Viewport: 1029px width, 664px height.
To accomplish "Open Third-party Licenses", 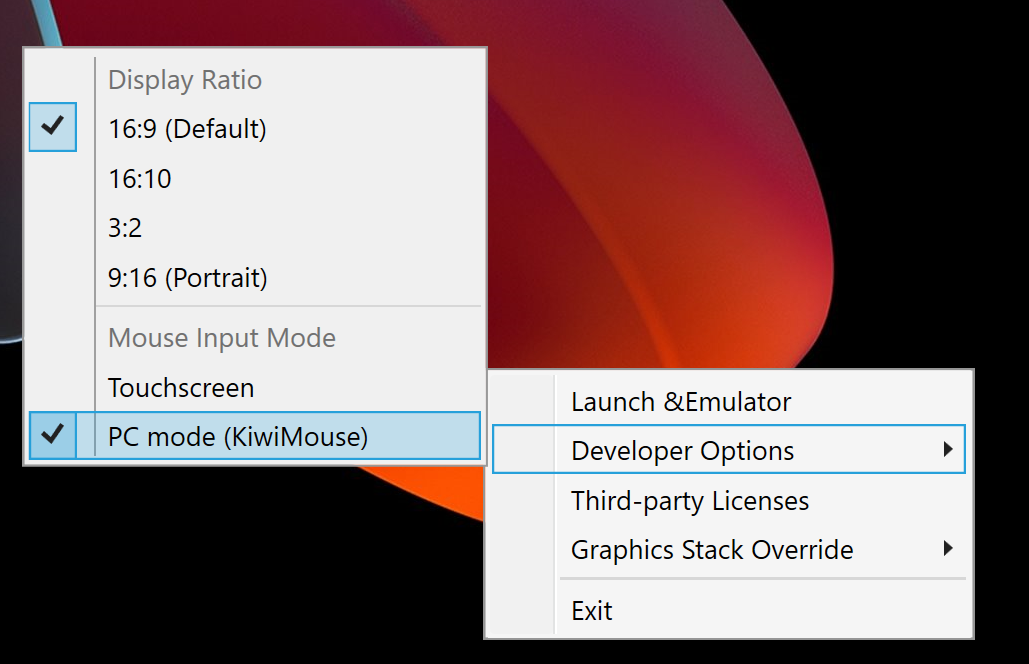I will tap(689, 500).
